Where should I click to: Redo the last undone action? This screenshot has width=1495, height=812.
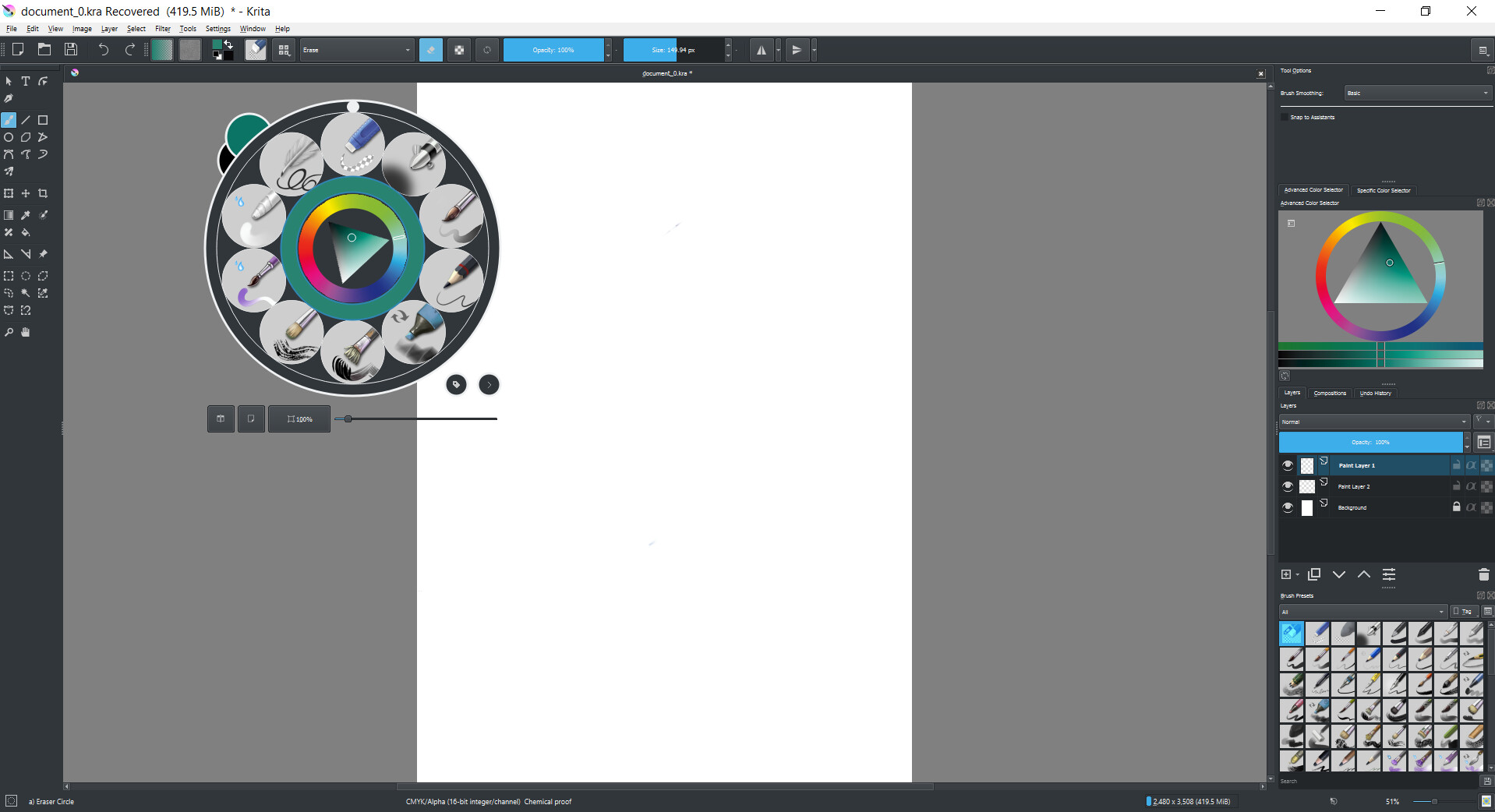pos(130,50)
